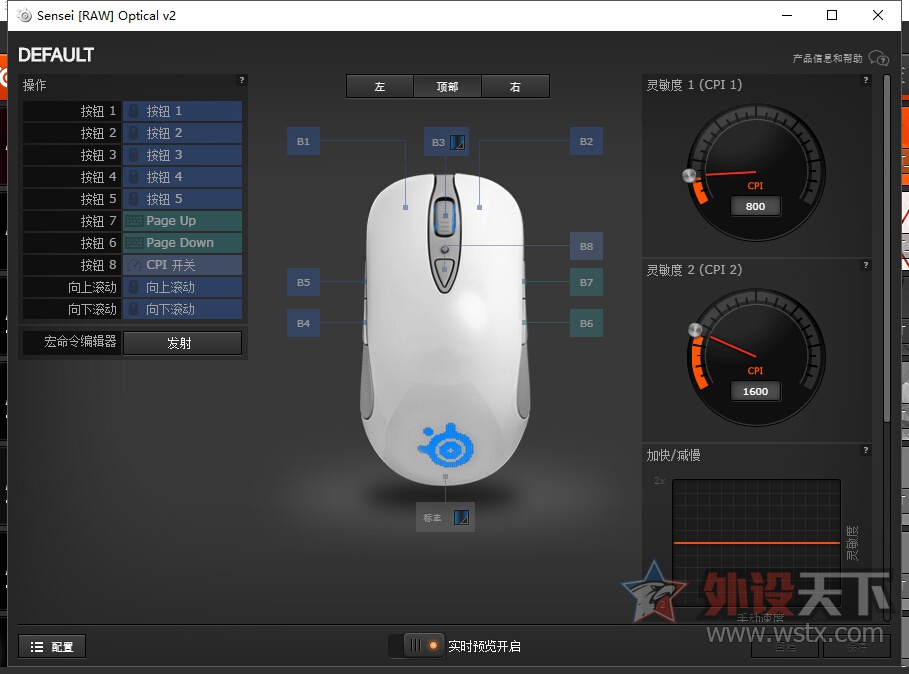Select the B7 button label

coord(586,282)
